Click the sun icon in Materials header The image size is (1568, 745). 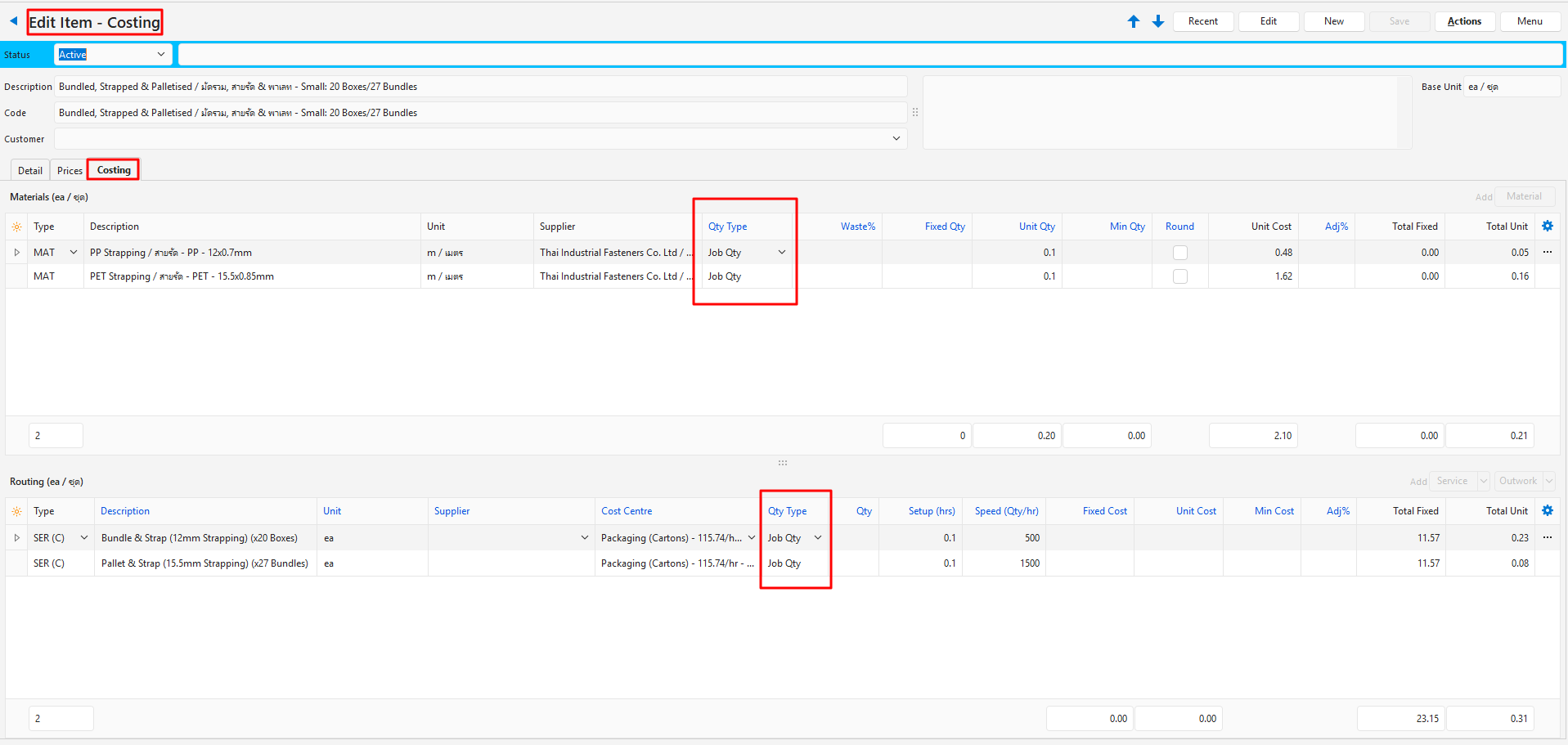[x=16, y=227]
